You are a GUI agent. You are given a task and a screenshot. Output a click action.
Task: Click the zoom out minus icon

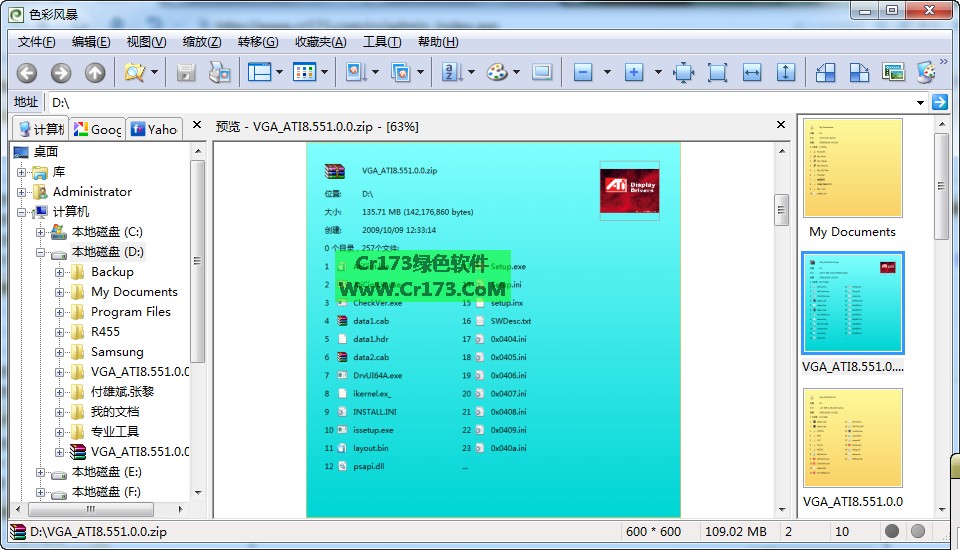[x=583, y=72]
